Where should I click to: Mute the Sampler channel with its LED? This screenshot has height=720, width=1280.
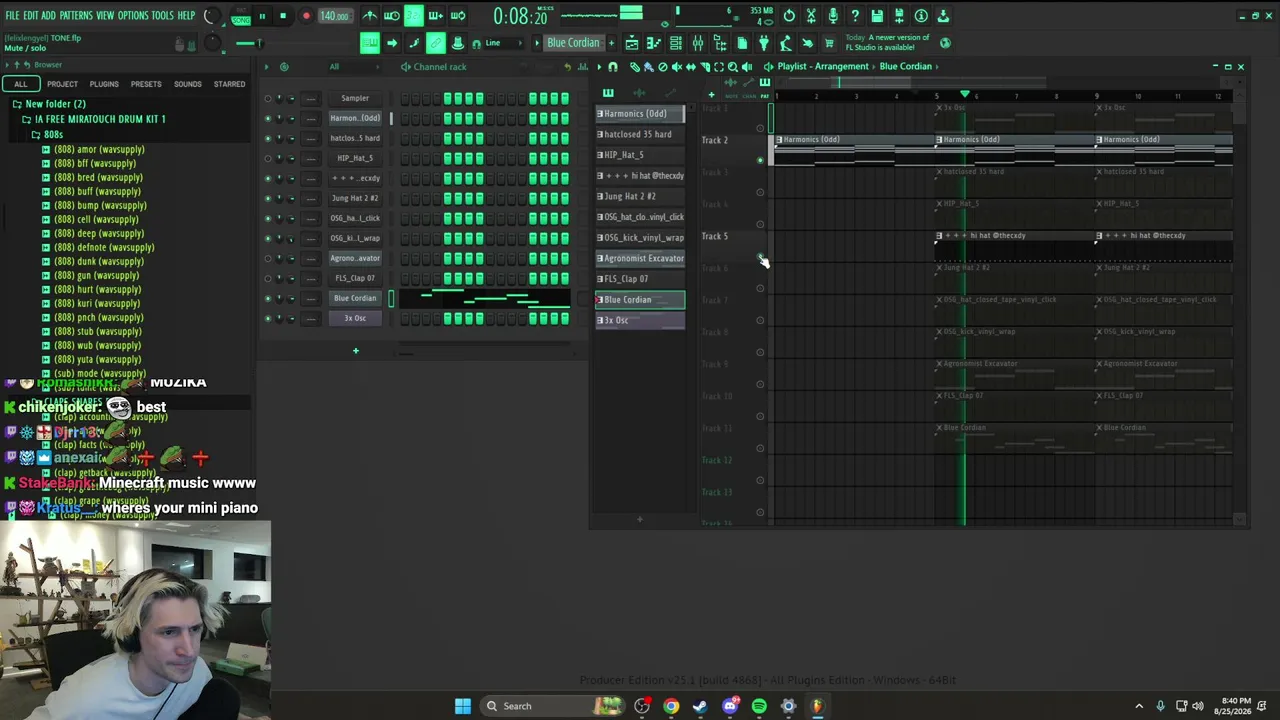267,98
